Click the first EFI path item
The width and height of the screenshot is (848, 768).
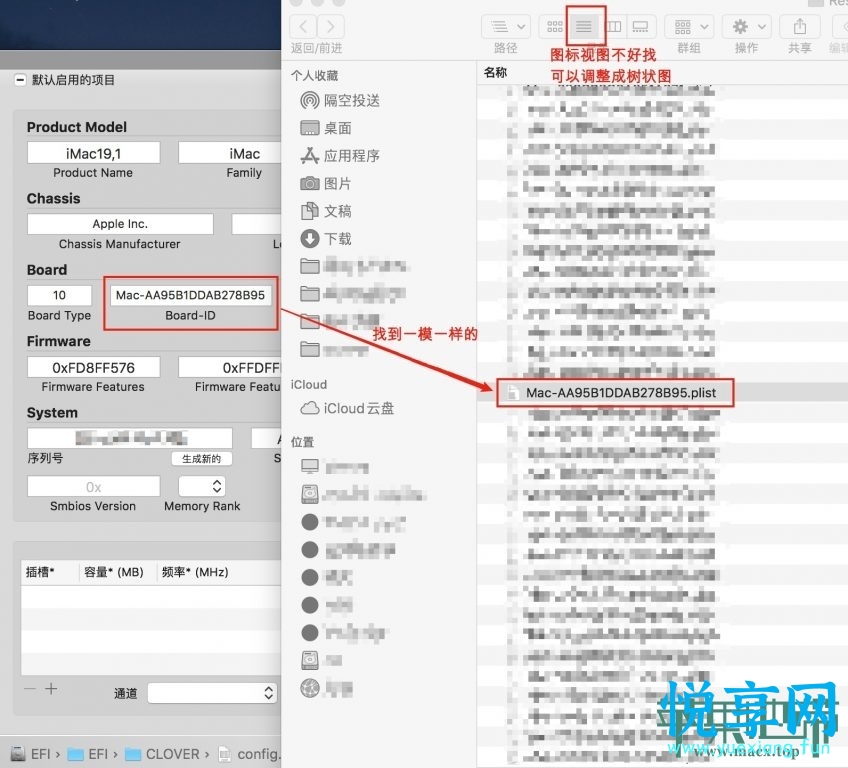[x=32, y=754]
